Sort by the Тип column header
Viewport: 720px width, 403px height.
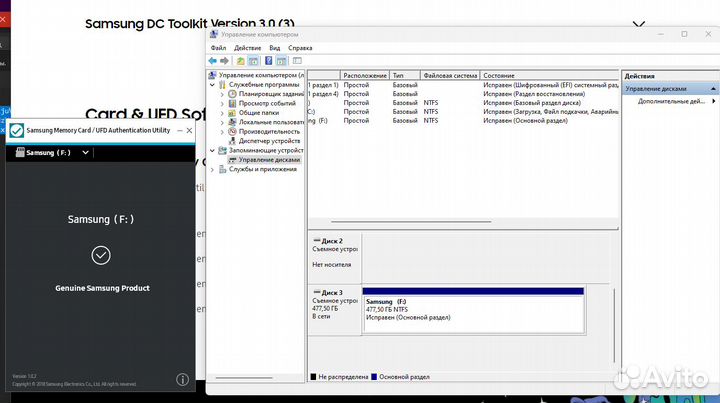405,75
